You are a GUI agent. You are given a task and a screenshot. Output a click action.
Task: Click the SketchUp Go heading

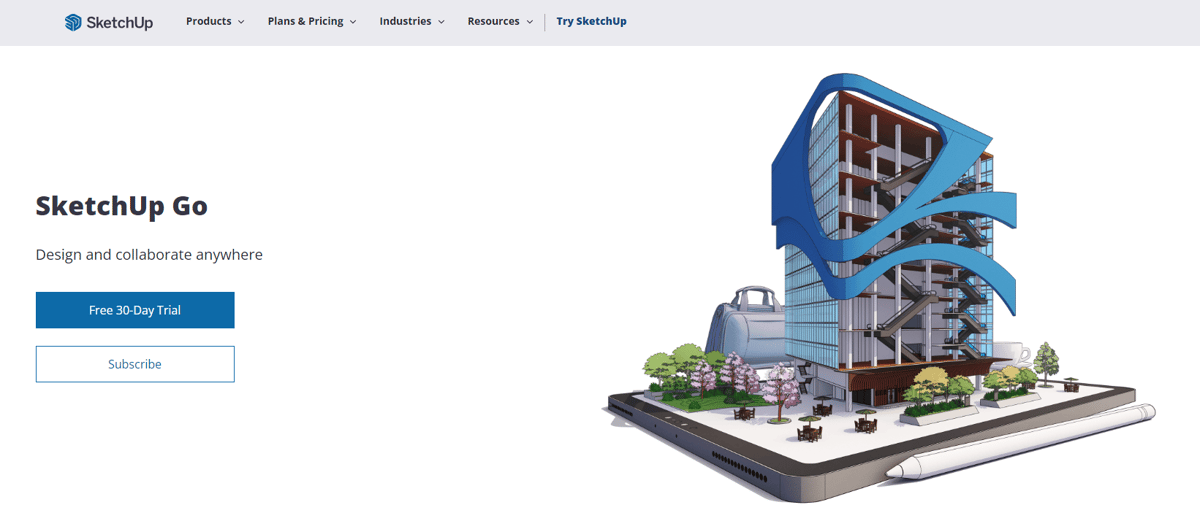(x=122, y=206)
